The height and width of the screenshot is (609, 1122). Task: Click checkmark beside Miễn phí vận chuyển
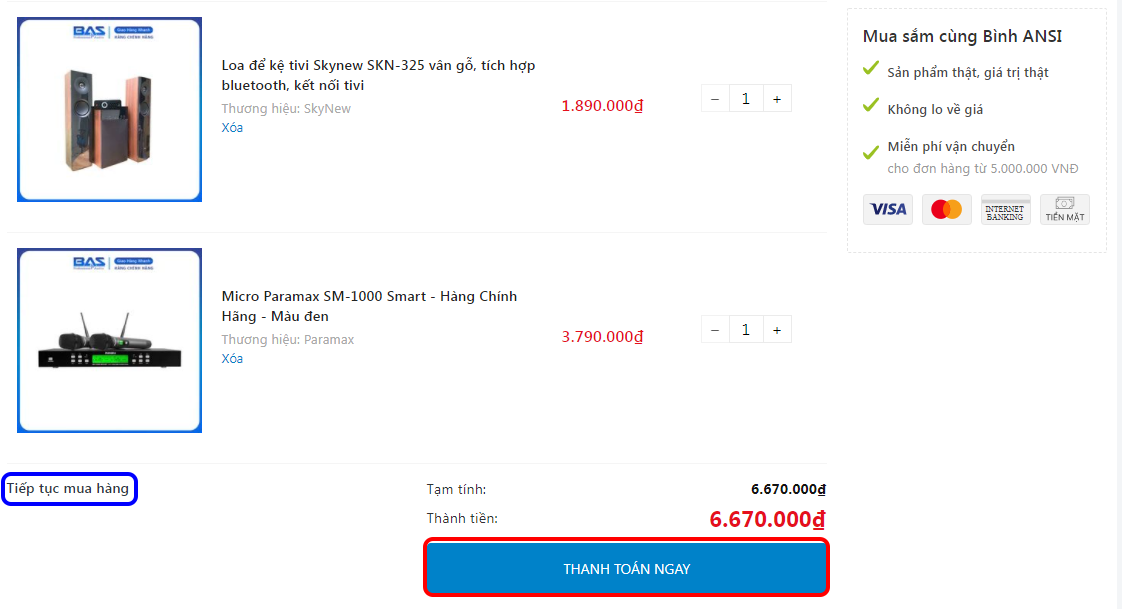click(871, 152)
